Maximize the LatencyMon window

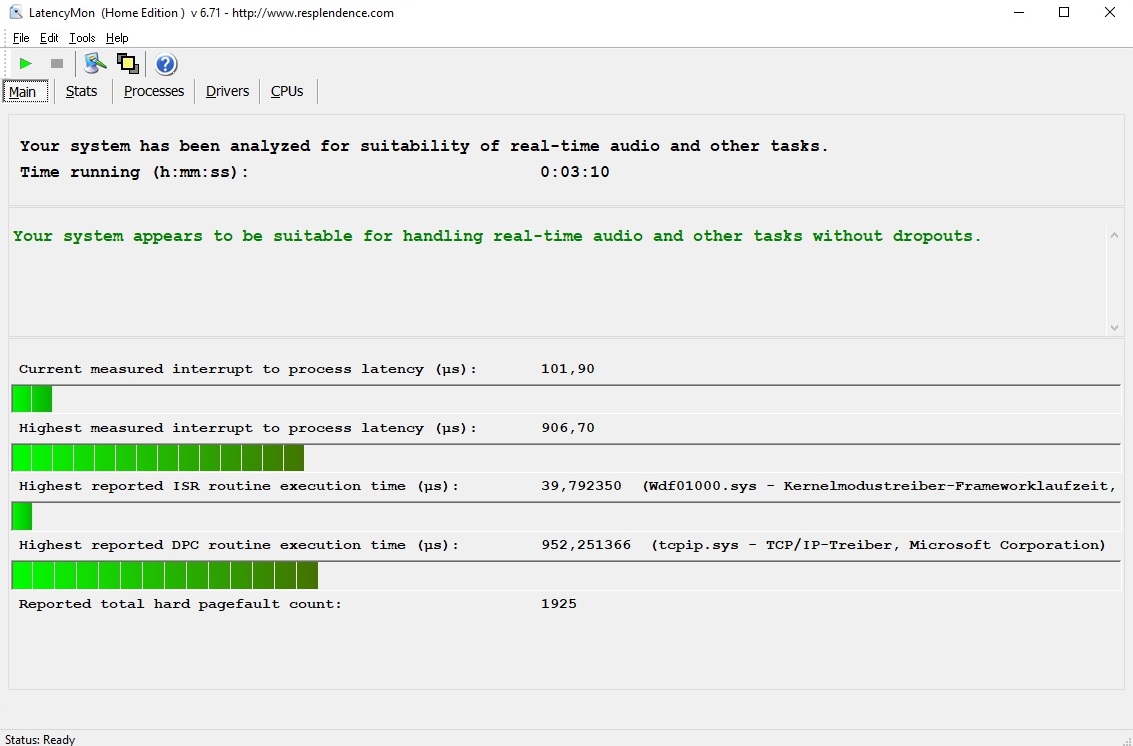[1064, 13]
